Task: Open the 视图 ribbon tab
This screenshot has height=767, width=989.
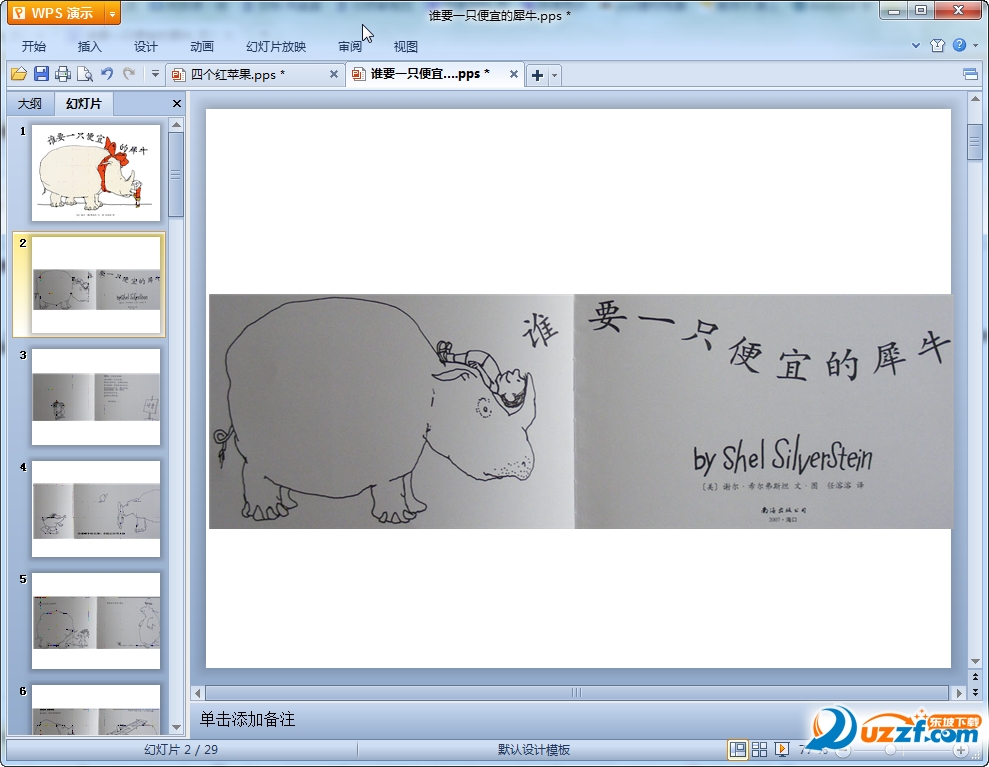Action: coord(406,46)
